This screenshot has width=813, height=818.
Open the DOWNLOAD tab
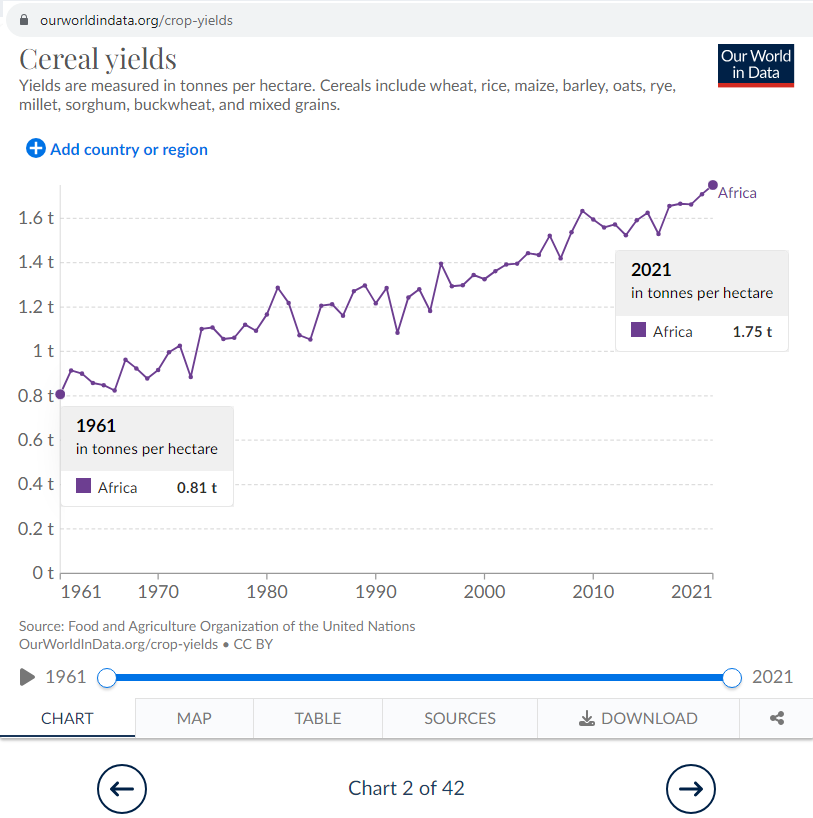638,718
